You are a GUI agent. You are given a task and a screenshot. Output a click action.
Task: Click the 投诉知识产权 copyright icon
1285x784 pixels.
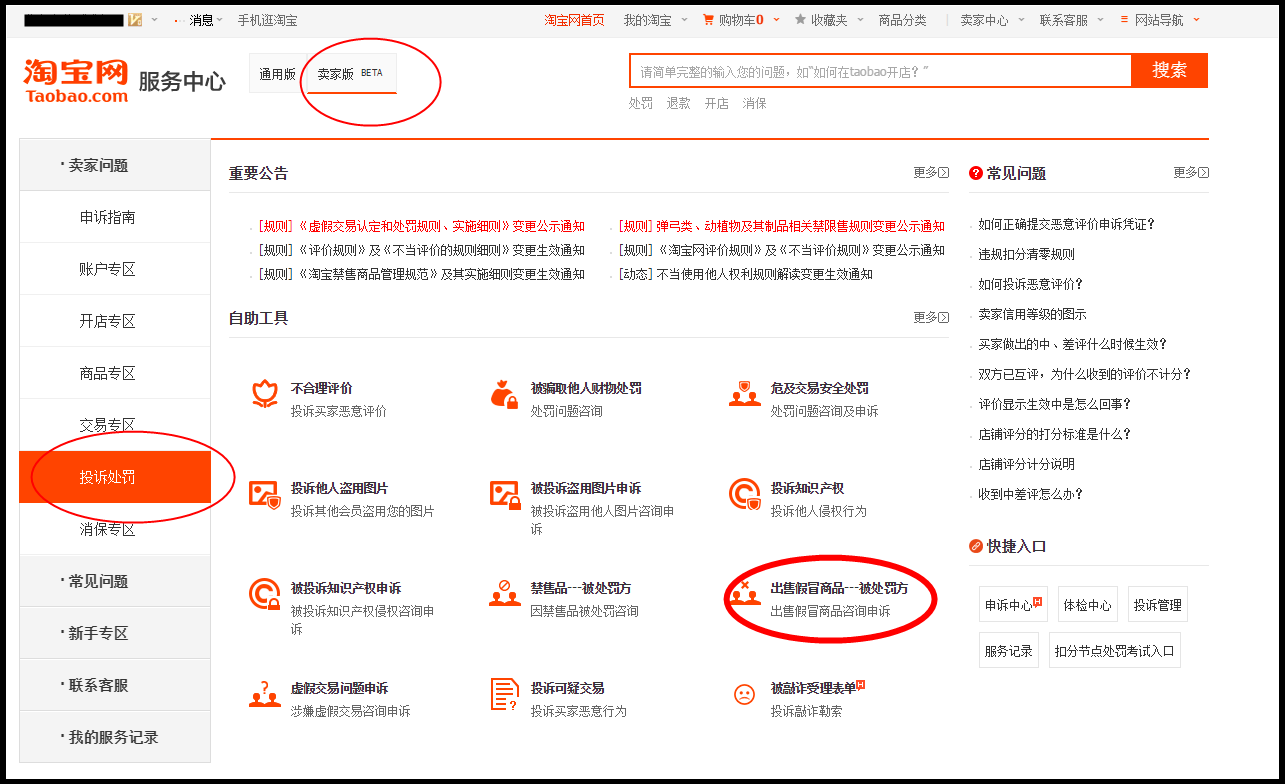744,494
